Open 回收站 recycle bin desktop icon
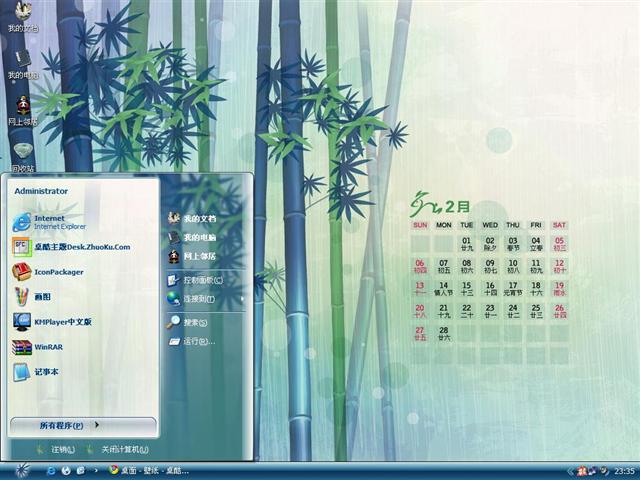This screenshot has width=640, height=480. (23, 157)
